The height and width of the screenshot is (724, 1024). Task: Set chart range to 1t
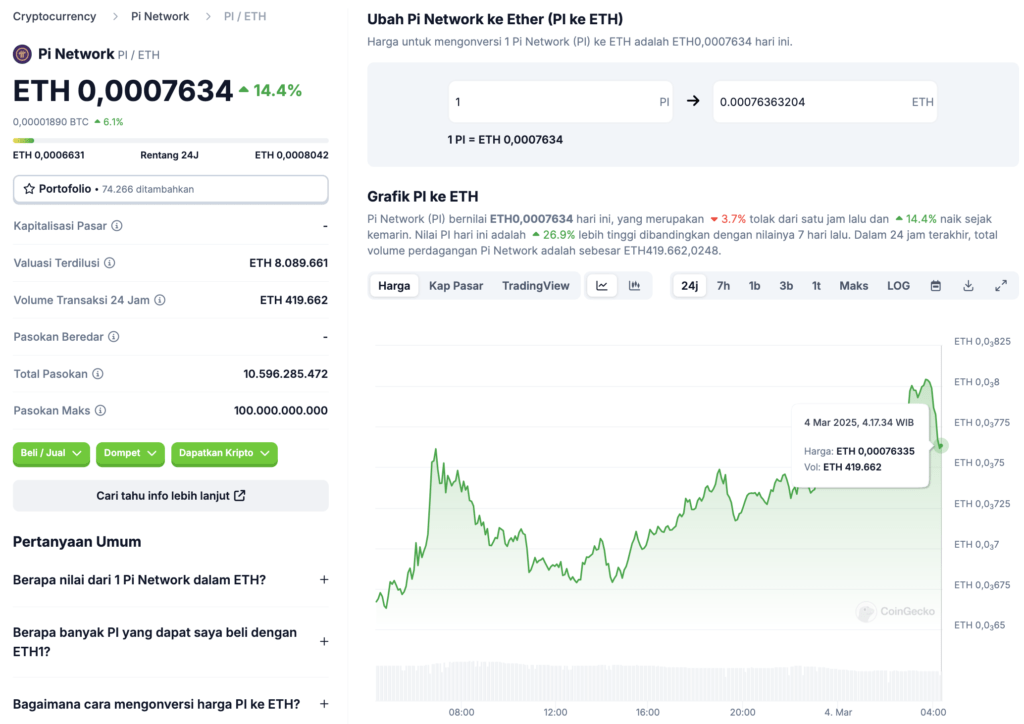click(x=816, y=286)
